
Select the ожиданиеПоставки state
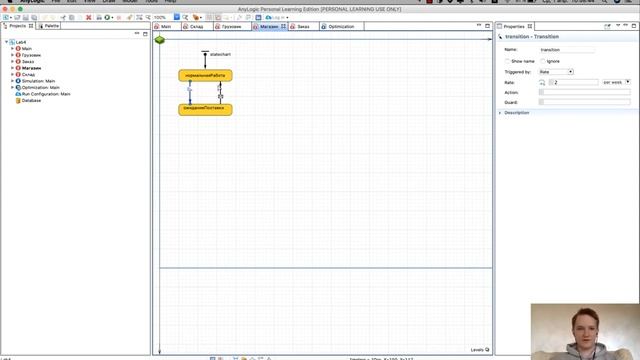click(x=205, y=109)
